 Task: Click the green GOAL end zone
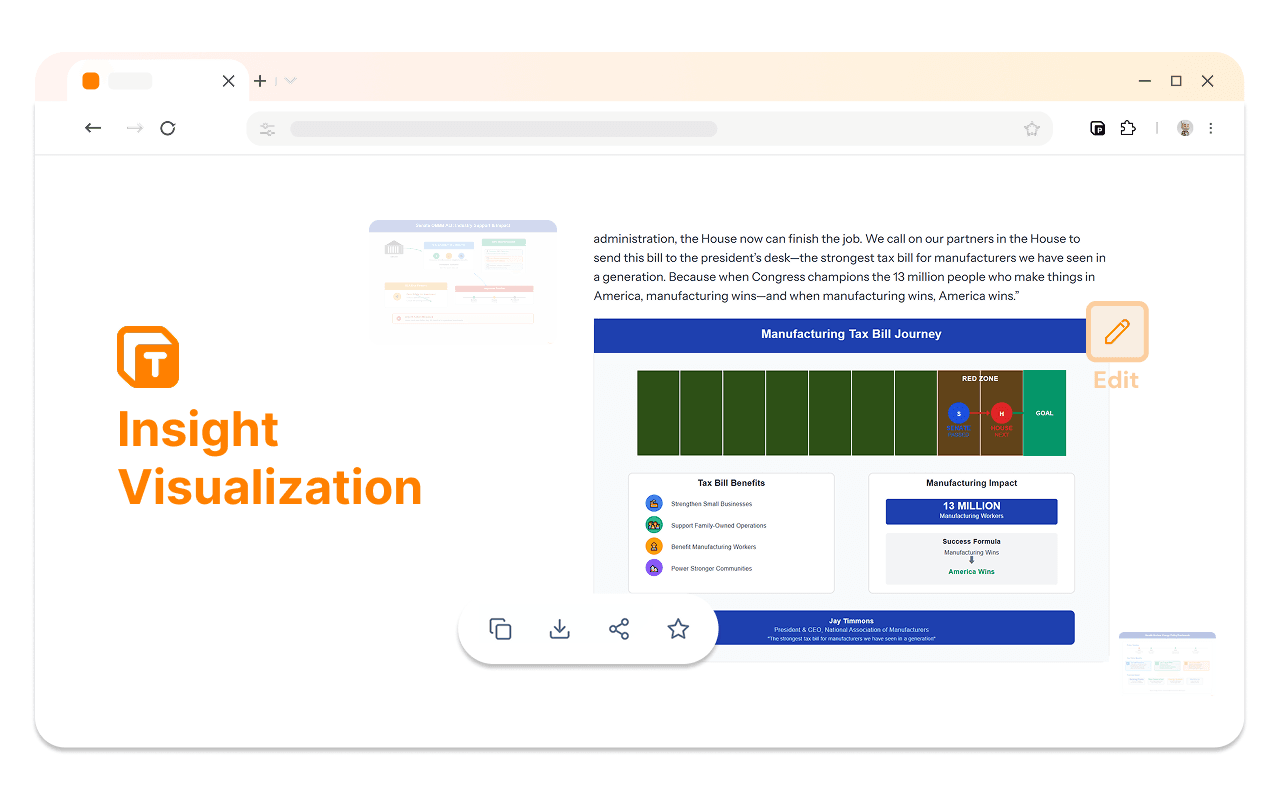[1044, 413]
